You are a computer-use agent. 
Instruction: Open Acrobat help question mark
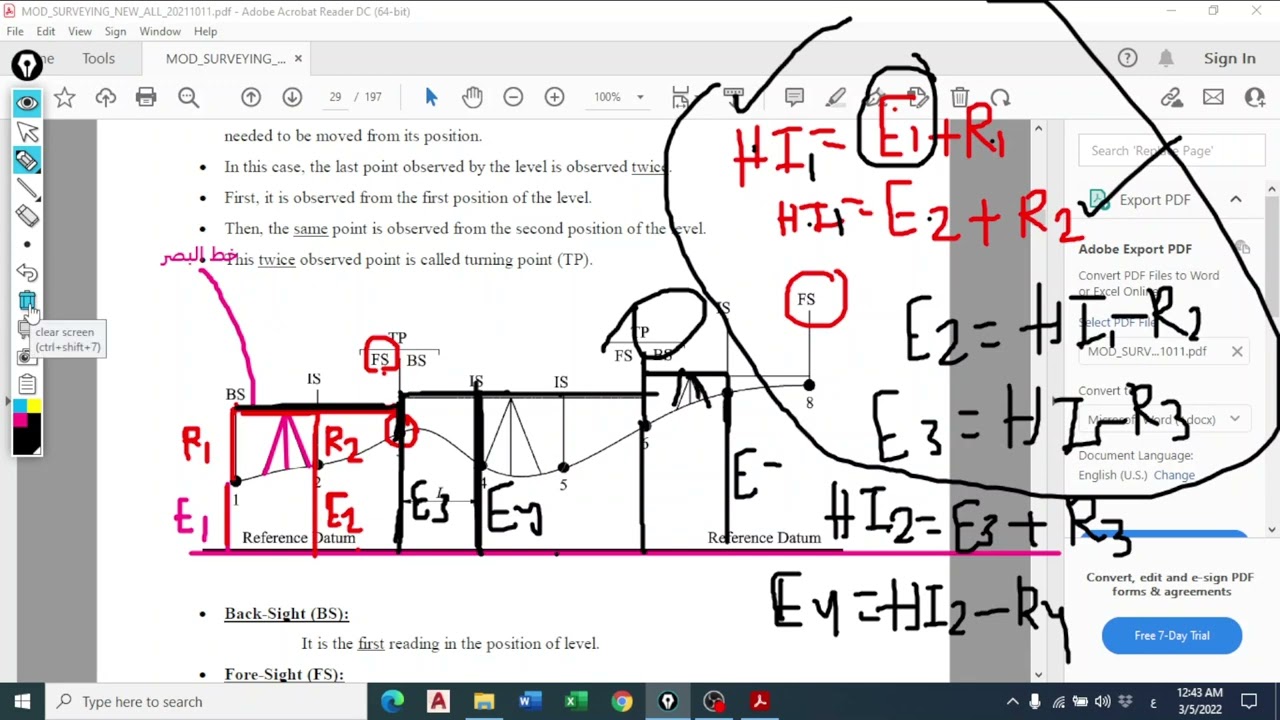(x=1127, y=58)
